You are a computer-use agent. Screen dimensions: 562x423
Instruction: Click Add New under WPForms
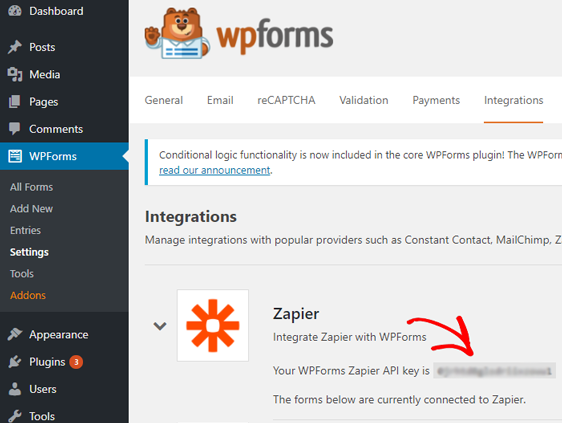[32, 209]
